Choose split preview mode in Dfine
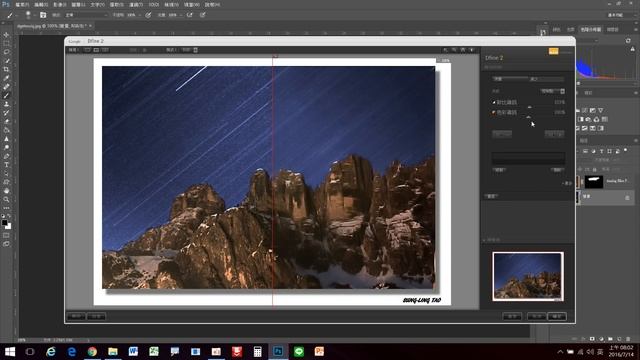Viewport: 640px width, 360px height. (x=96, y=50)
